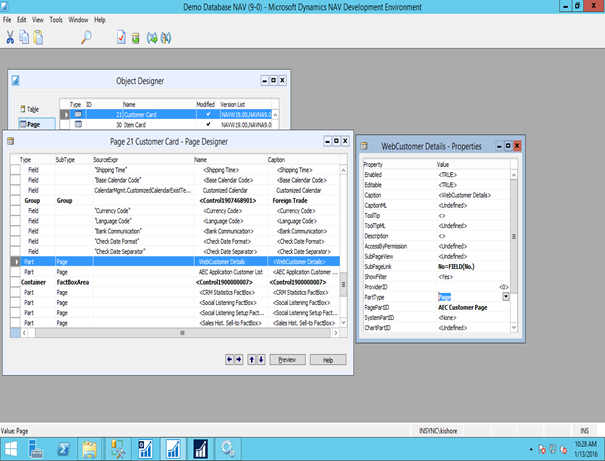The width and height of the screenshot is (605, 461).
Task: Open the dark blue chart taskbar app
Action: point(200,449)
